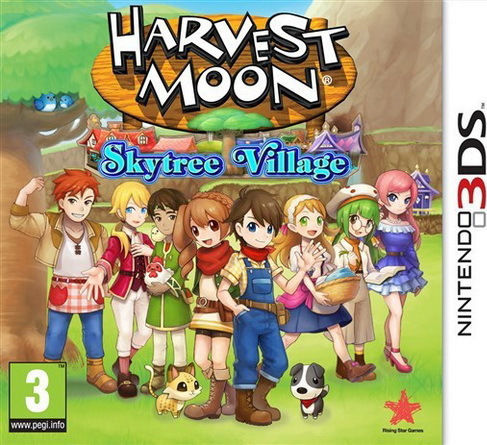Viewport: 487px width, 445px height.
Task: Click the yellow spotted cat
Action: pos(173,388)
